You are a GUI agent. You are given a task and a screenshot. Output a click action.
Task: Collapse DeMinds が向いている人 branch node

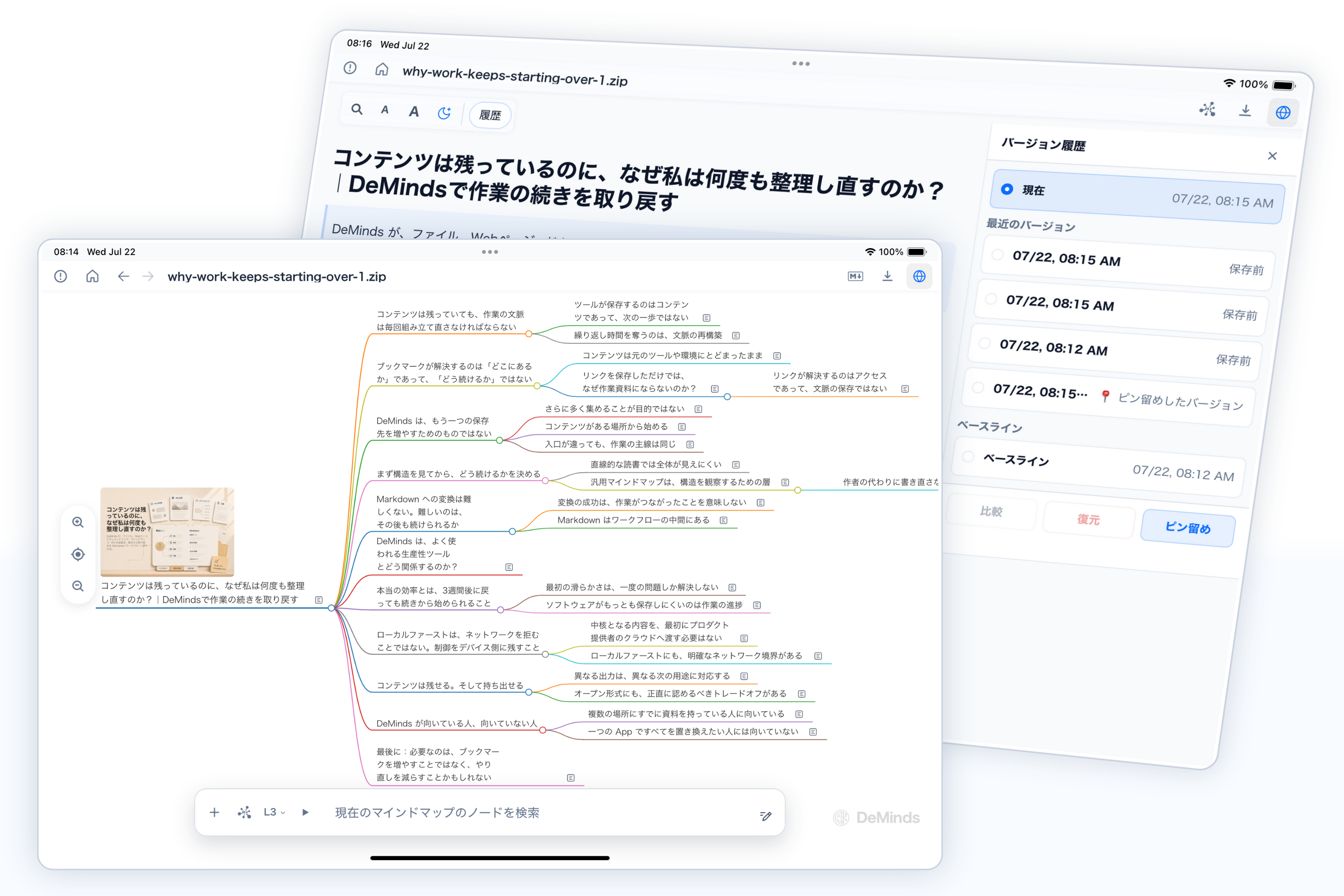point(543,730)
